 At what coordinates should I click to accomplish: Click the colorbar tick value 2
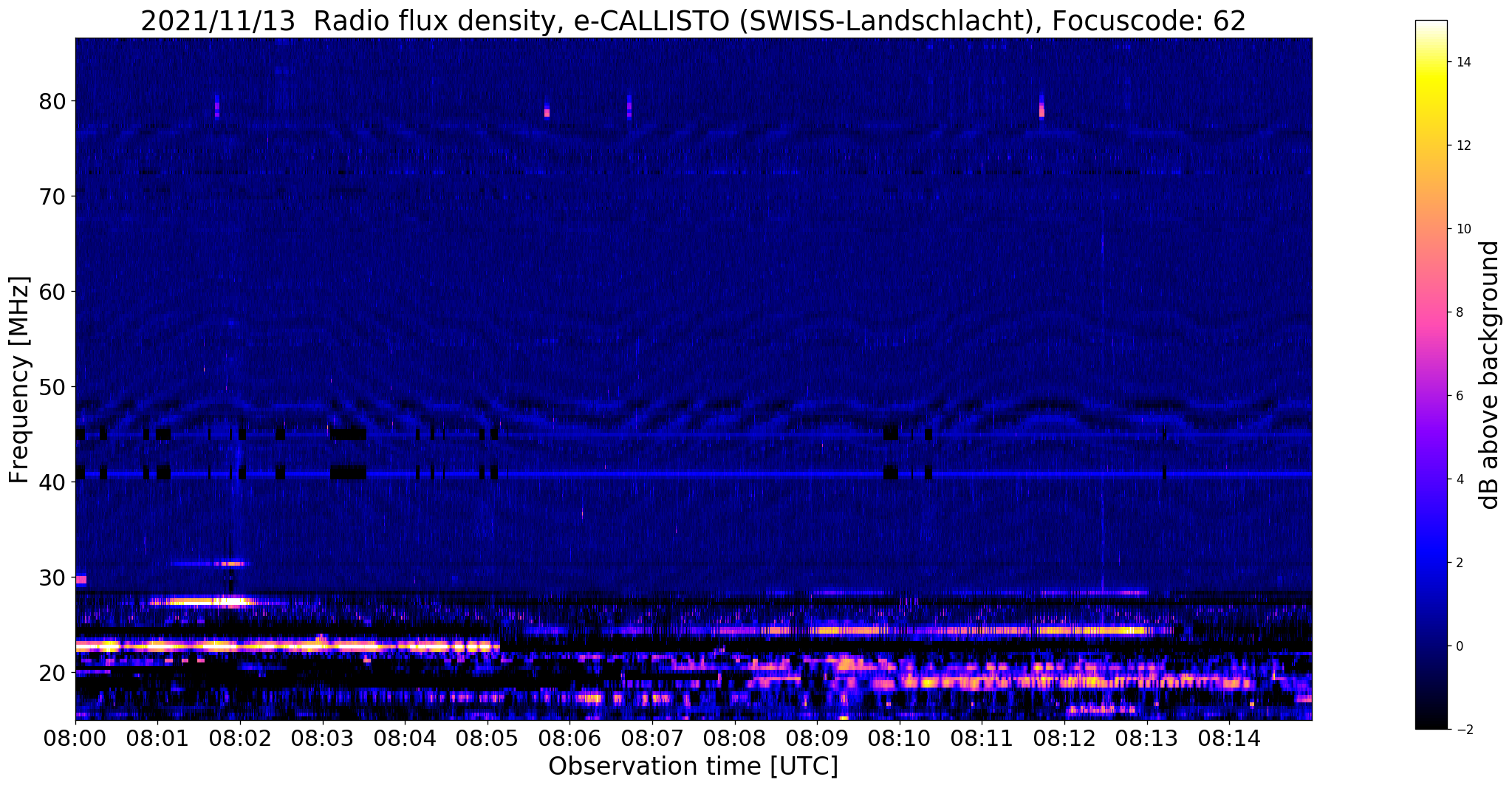[x=1458, y=563]
